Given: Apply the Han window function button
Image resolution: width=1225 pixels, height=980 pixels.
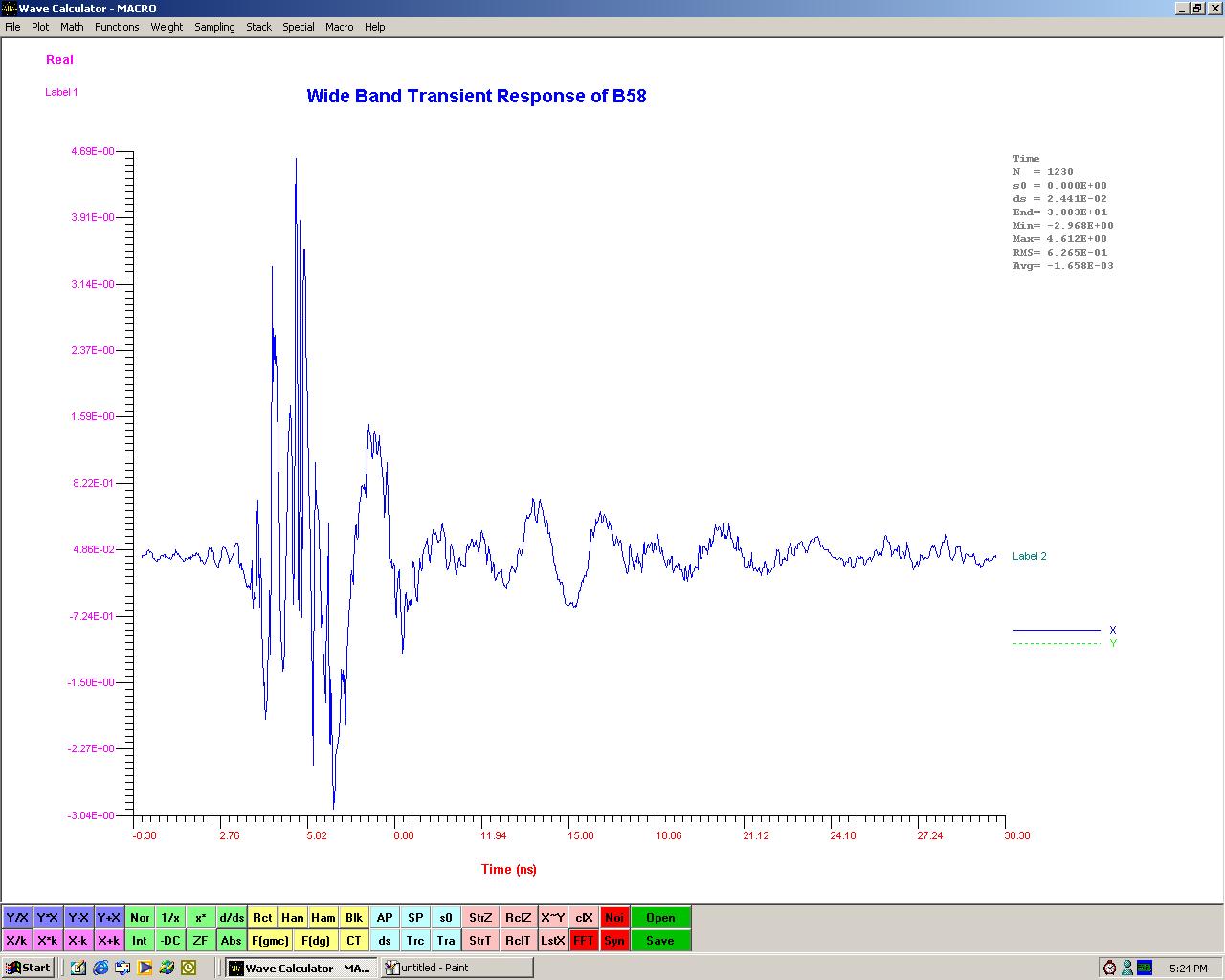Looking at the screenshot, I should click(x=293, y=918).
